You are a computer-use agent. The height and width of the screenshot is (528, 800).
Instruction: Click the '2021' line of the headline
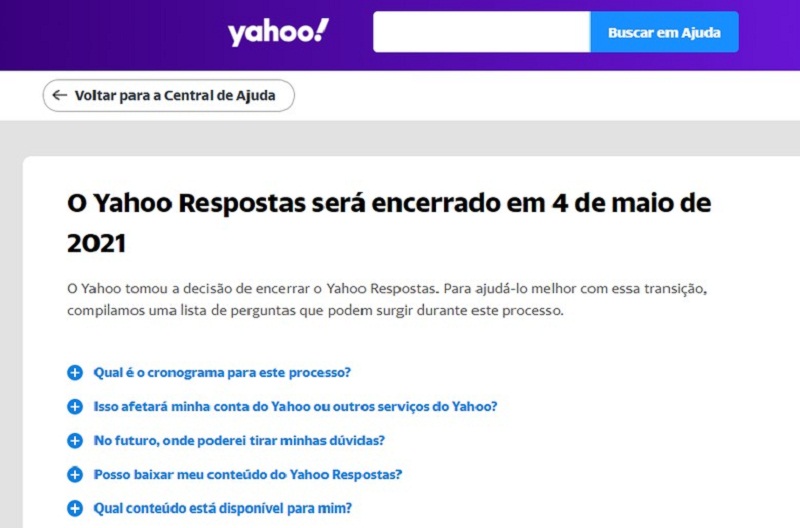click(96, 243)
